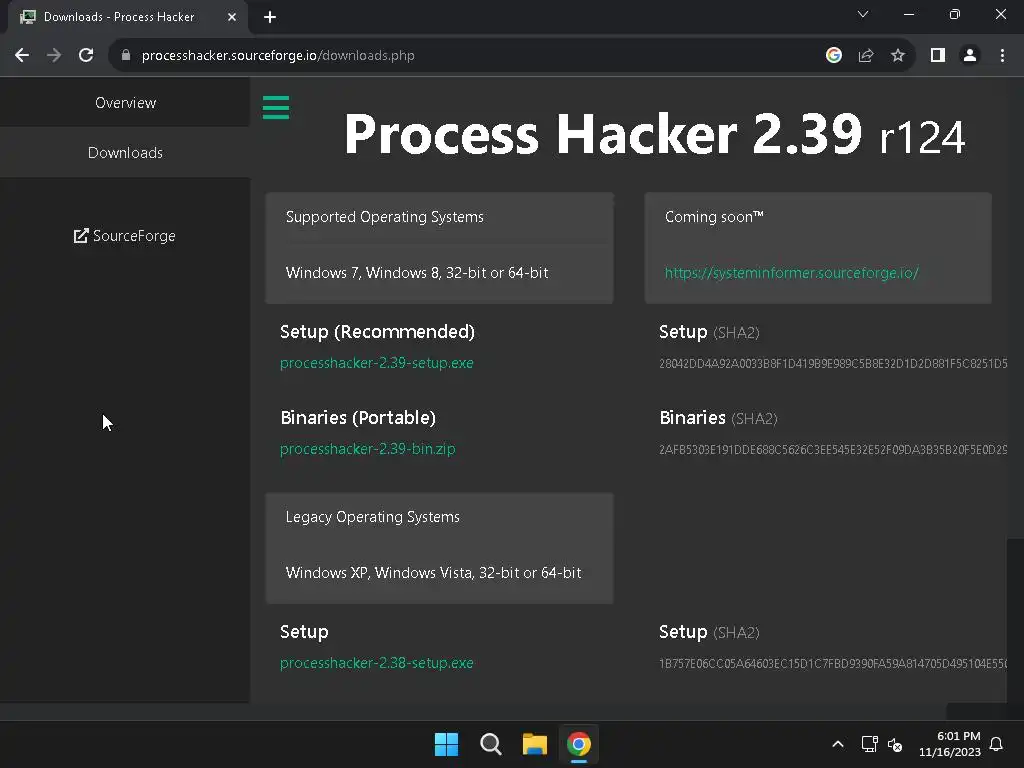Close the Downloads - Process Hacker tab
The width and height of the screenshot is (1024, 768).
232,17
